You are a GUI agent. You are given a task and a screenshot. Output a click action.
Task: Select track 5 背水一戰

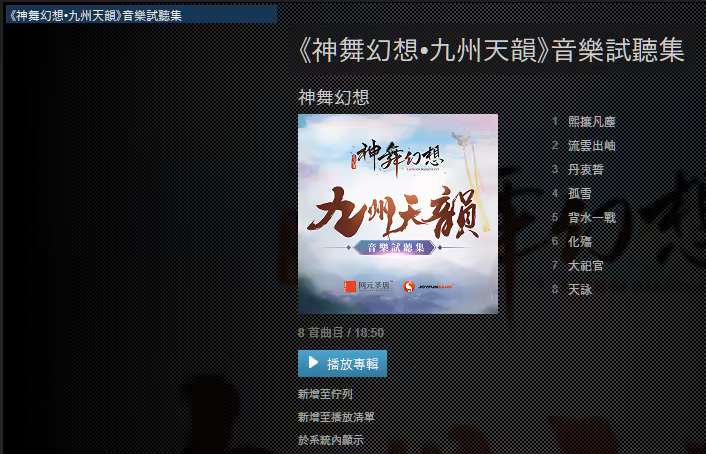(592, 218)
